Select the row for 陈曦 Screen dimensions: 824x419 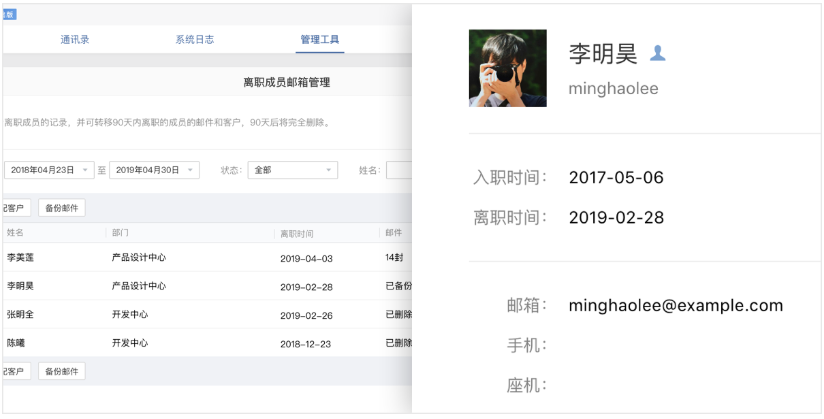click(208, 343)
